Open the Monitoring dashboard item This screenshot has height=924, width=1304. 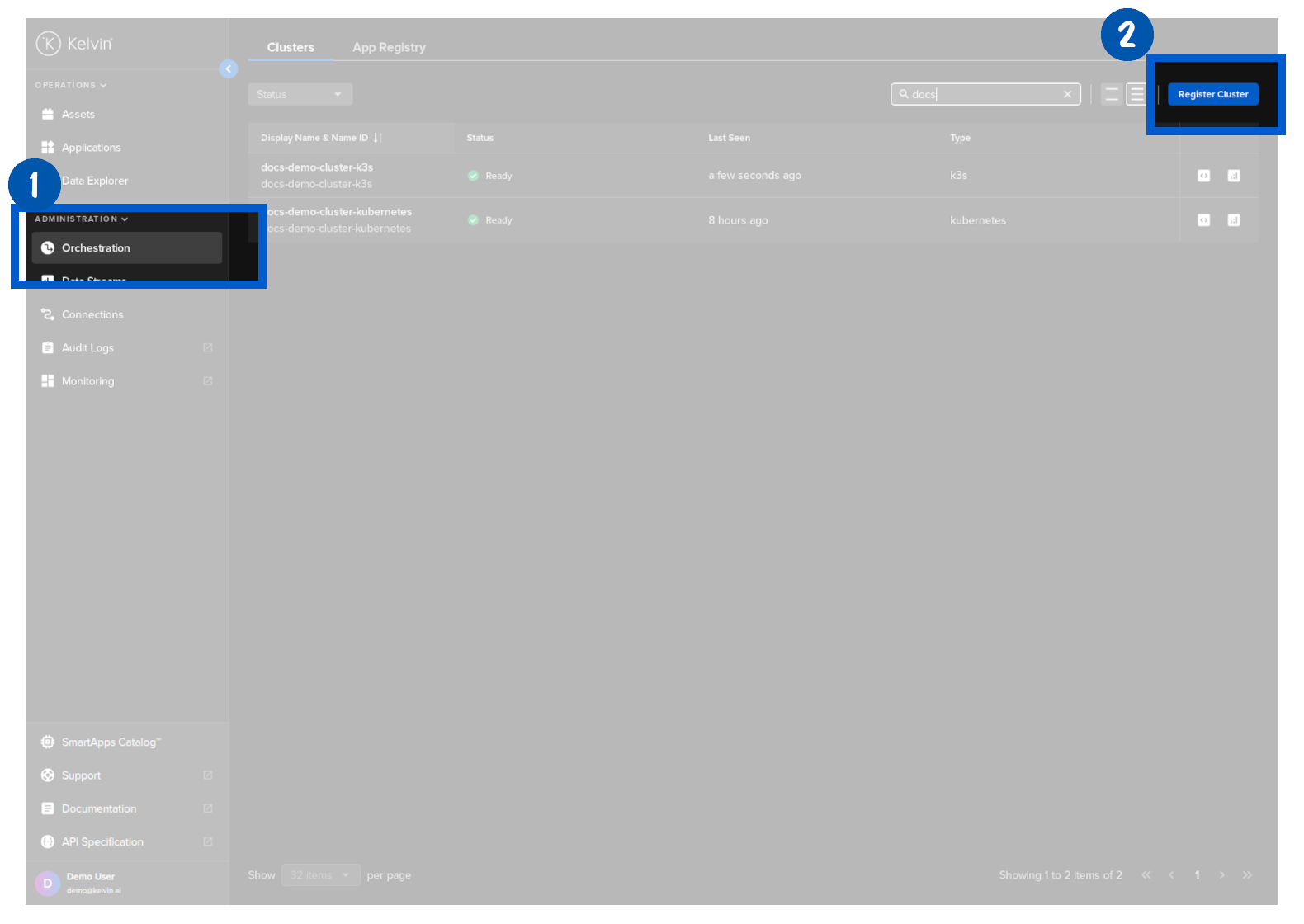pyautogui.click(x=87, y=381)
